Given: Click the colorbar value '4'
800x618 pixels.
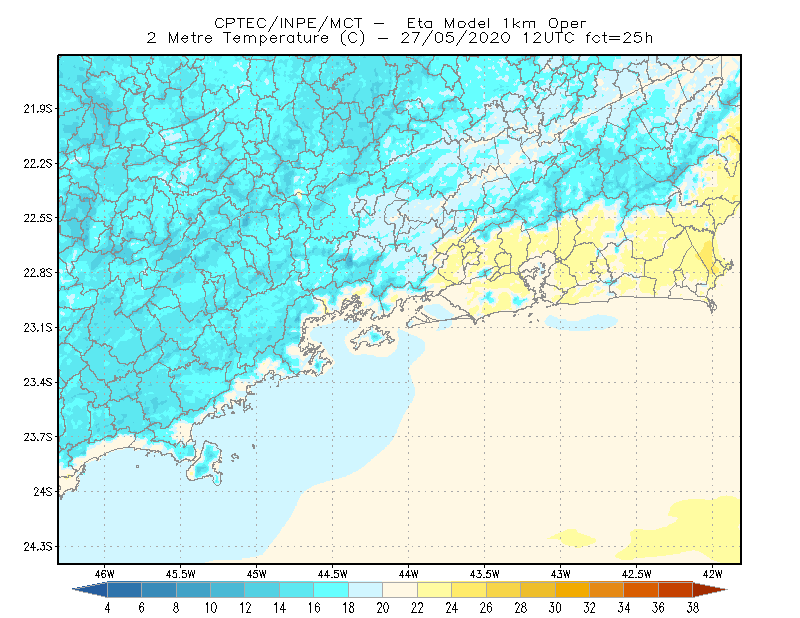Looking at the screenshot, I should [x=107, y=608].
